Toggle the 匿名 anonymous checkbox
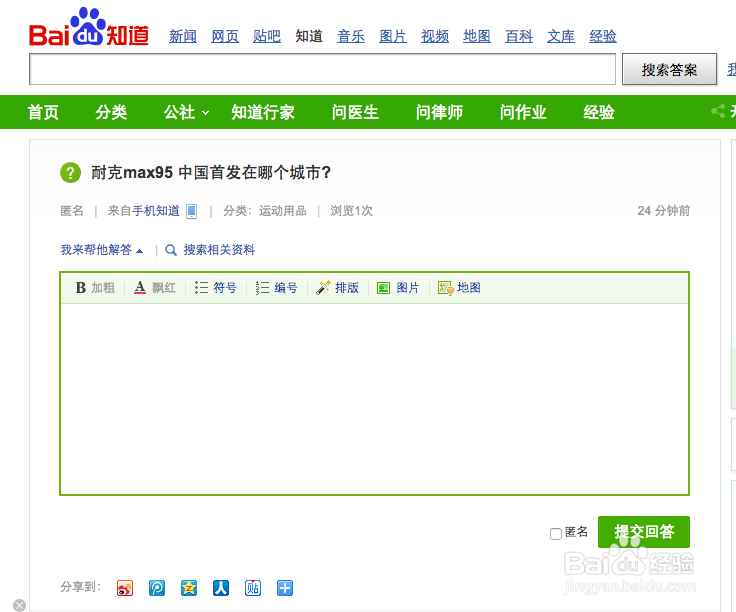 click(x=556, y=534)
